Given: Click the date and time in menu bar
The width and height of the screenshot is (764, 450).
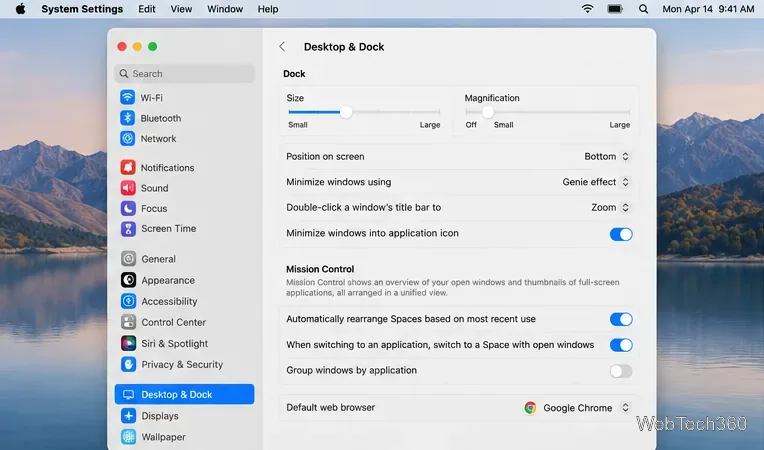Looking at the screenshot, I should click(708, 9).
